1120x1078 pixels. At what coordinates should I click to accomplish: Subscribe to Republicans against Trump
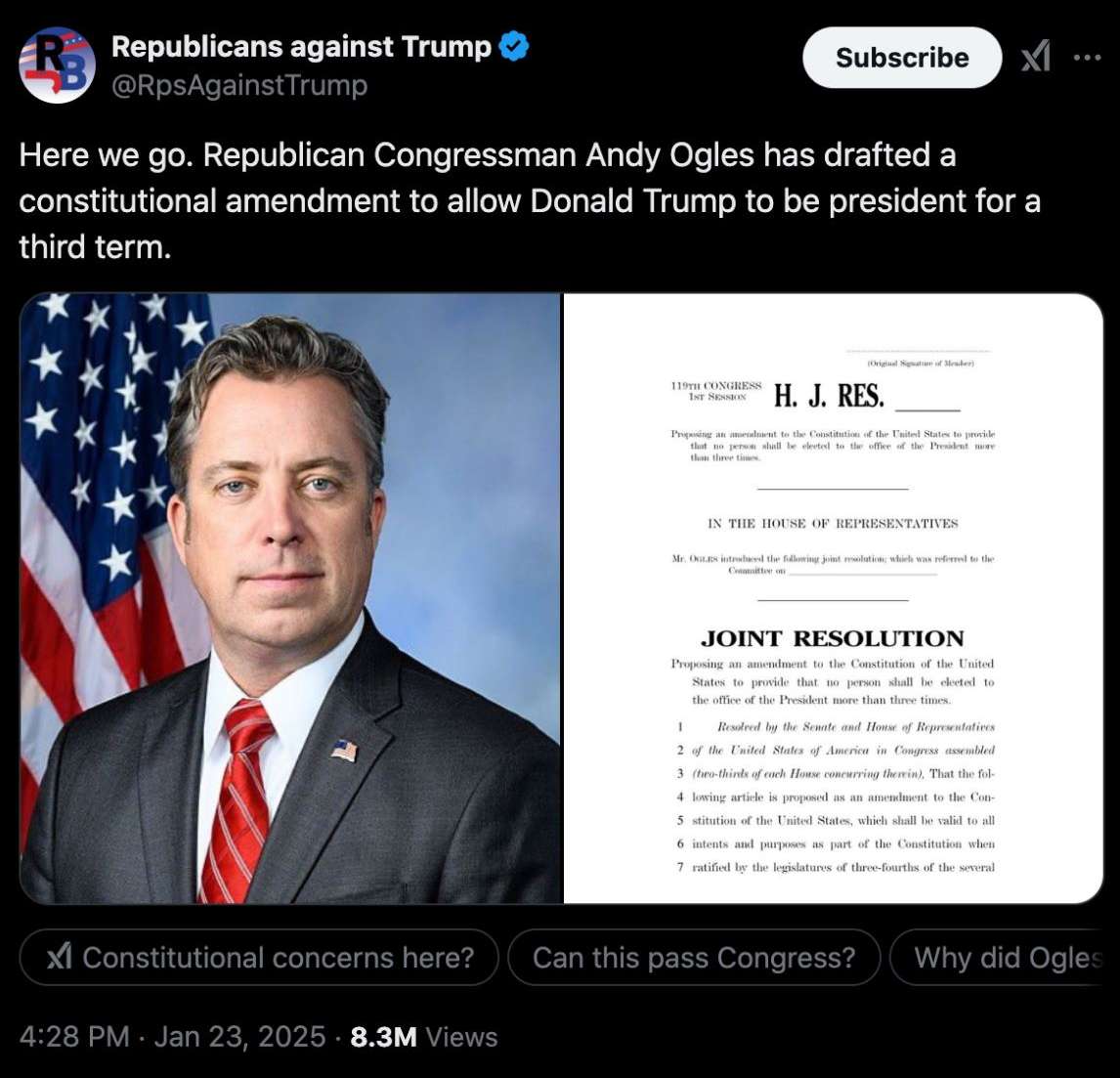tap(902, 57)
